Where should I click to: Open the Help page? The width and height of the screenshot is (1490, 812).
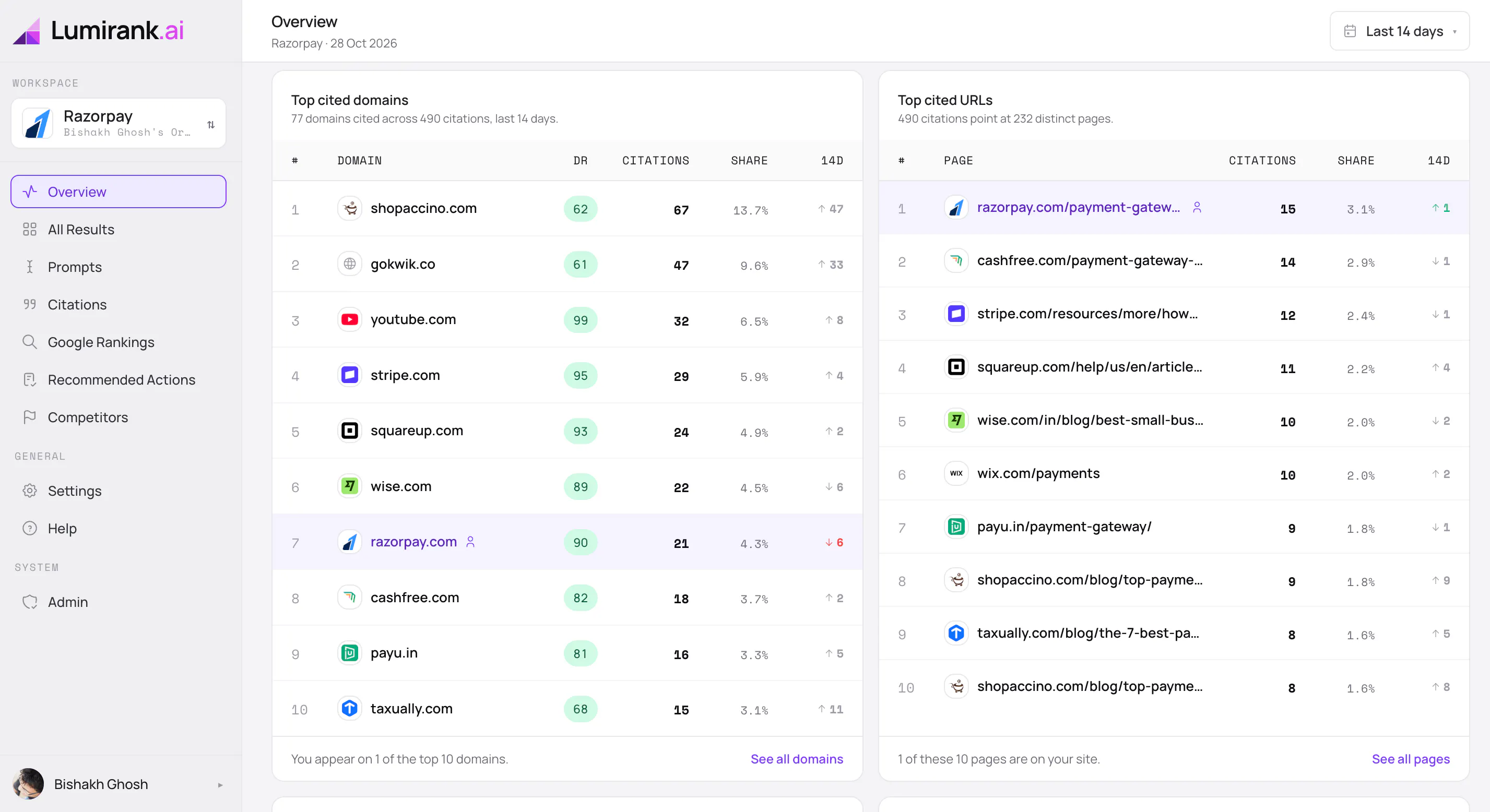pos(119,529)
